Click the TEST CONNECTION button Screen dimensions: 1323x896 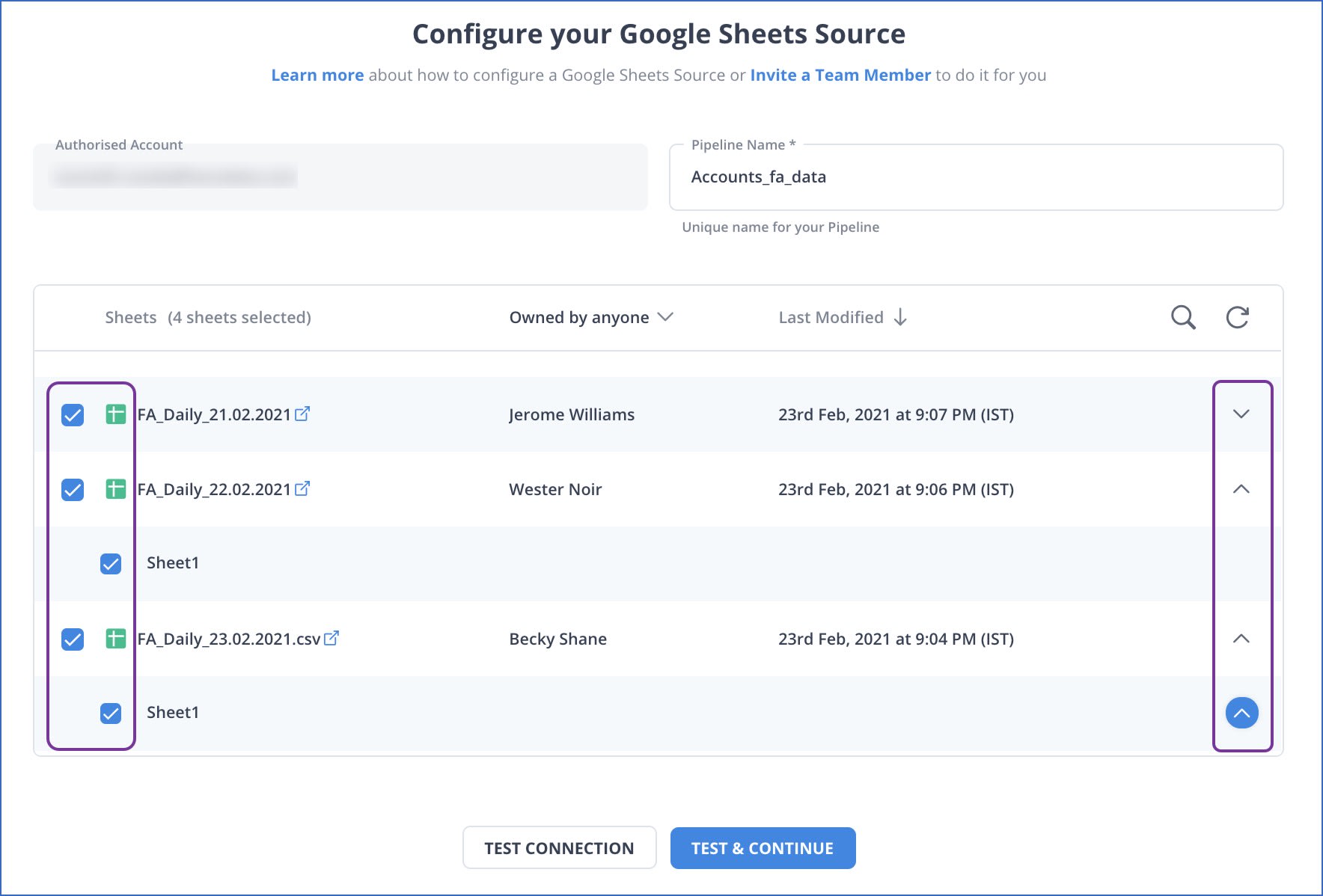click(559, 847)
